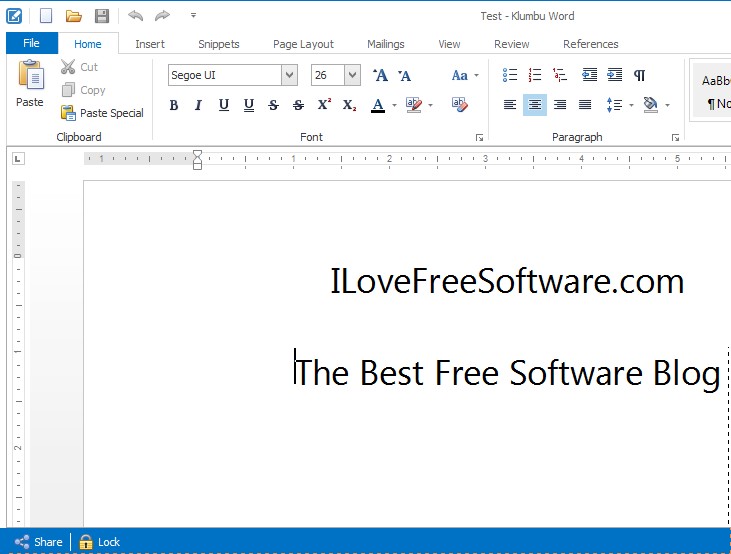Click the Segoe UI font name field

[225, 75]
